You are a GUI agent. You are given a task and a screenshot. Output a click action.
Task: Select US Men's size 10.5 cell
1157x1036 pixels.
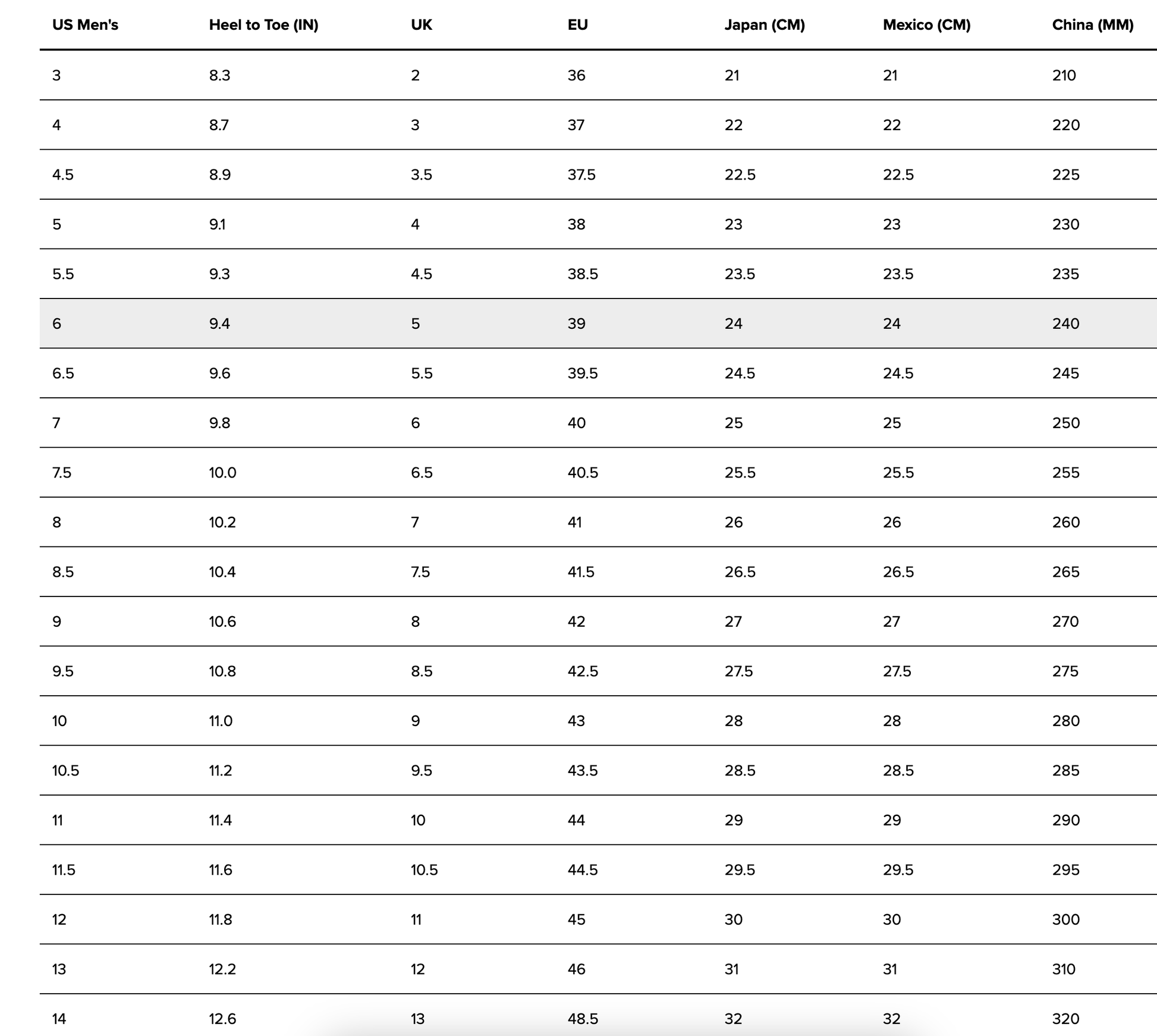click(65, 771)
